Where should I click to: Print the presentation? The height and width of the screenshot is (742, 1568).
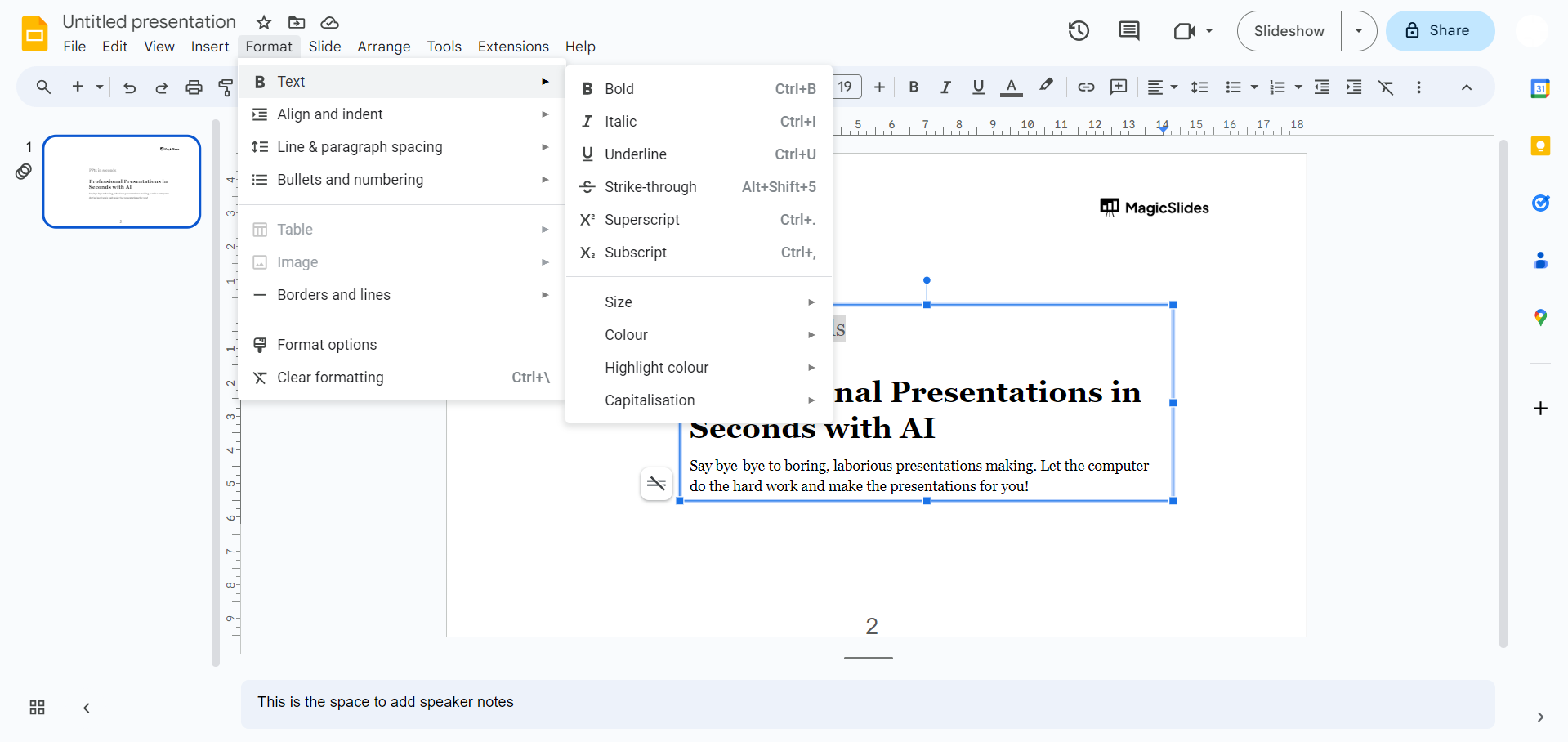point(194,87)
